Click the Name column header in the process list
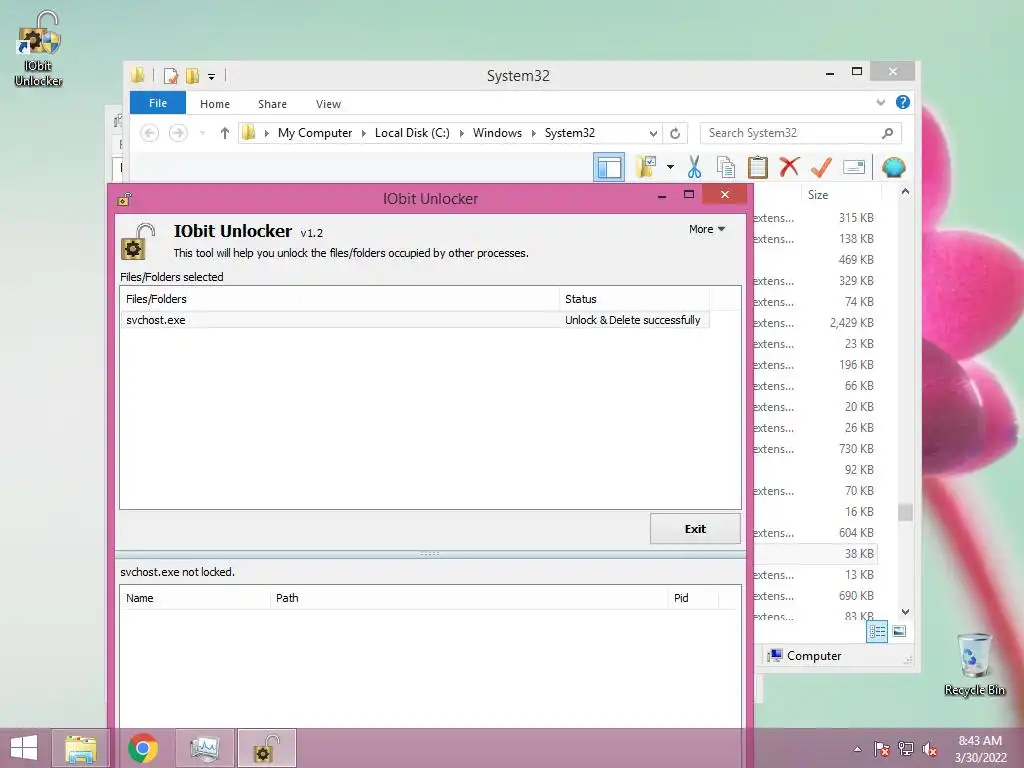1024x768 pixels. click(195, 598)
